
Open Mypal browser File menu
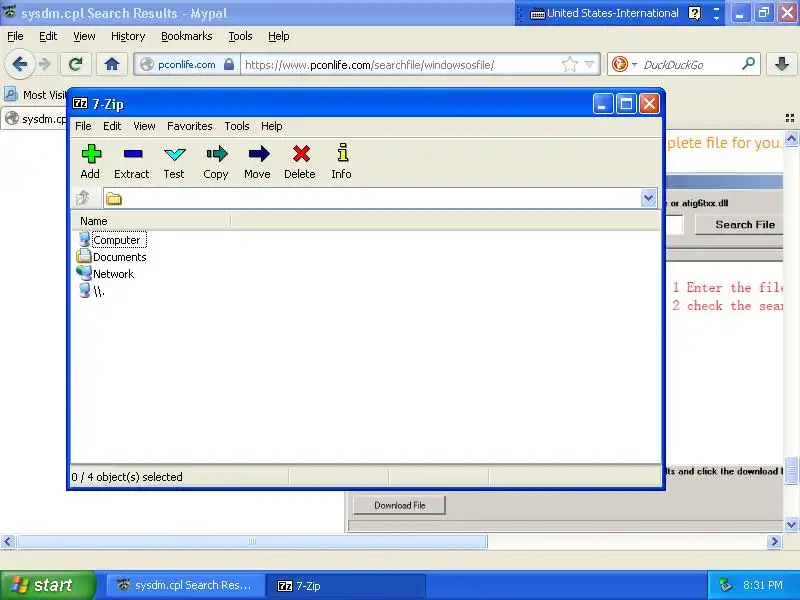pos(15,36)
